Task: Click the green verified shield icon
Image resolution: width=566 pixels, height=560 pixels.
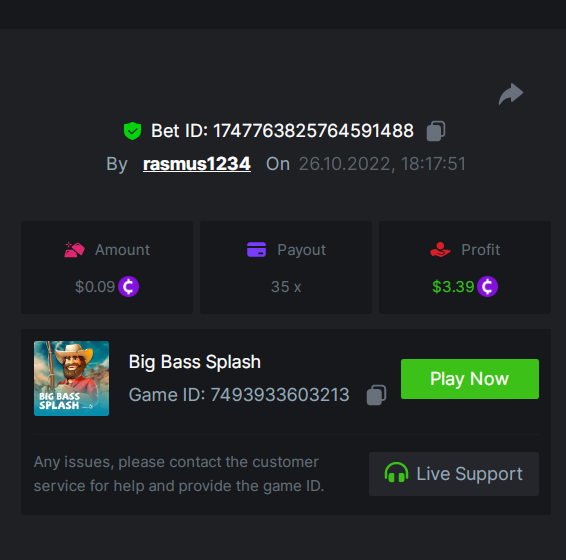Action: click(x=132, y=131)
